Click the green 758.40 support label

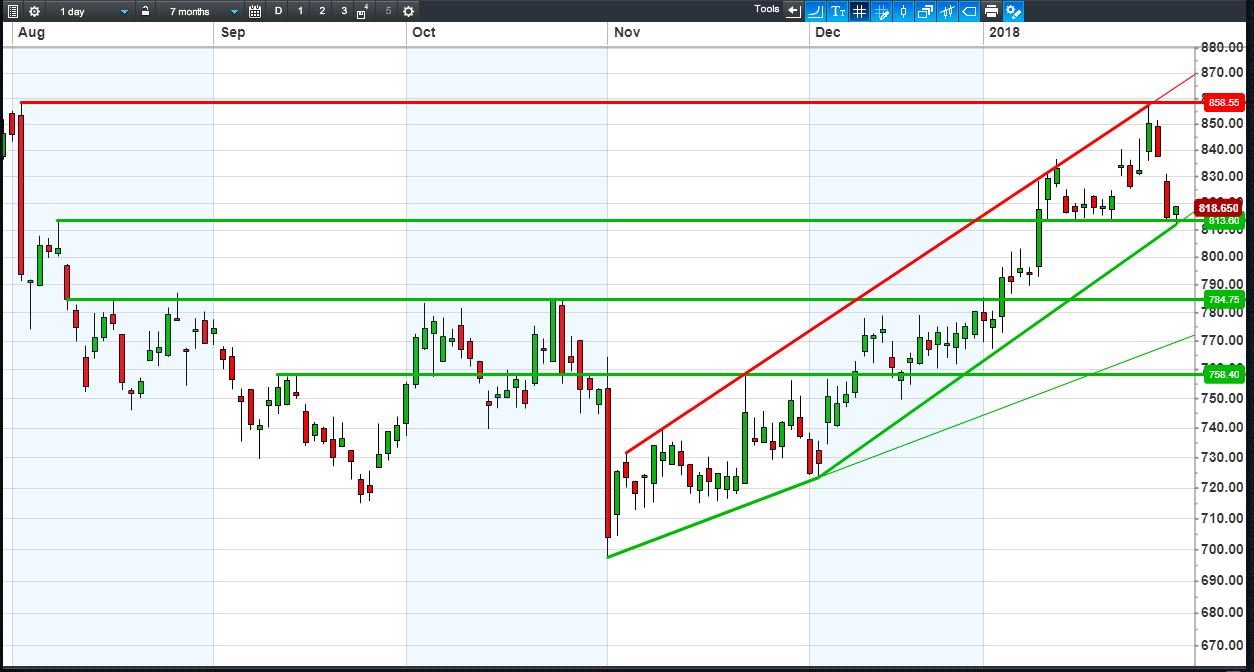(1224, 374)
